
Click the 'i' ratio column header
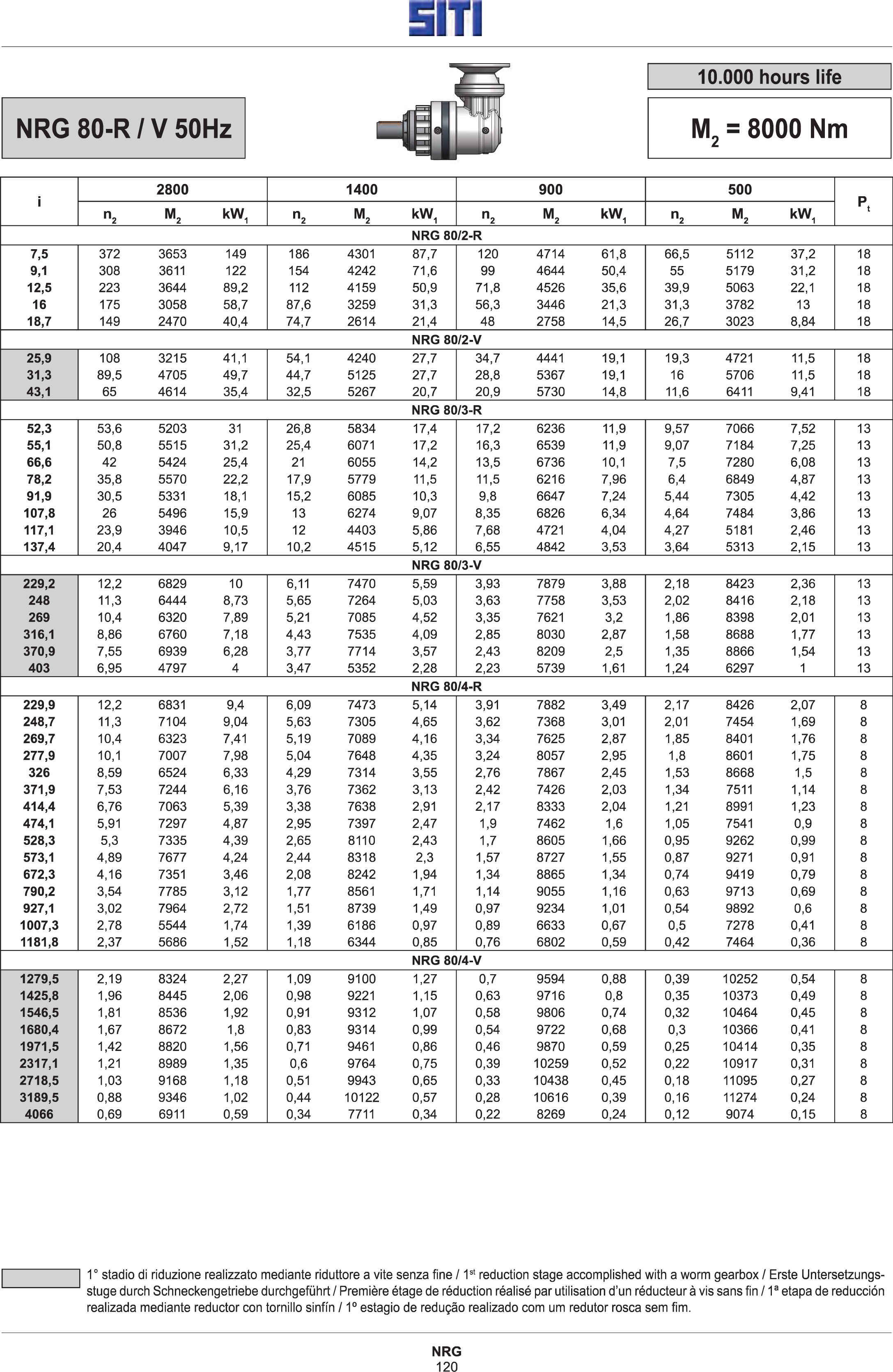tap(39, 202)
